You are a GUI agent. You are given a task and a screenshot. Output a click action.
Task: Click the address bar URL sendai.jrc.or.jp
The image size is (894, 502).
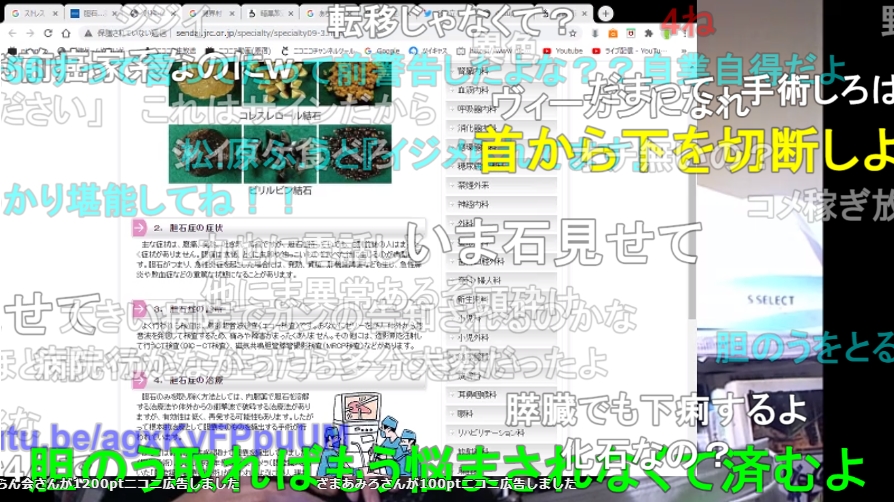(x=257, y=34)
